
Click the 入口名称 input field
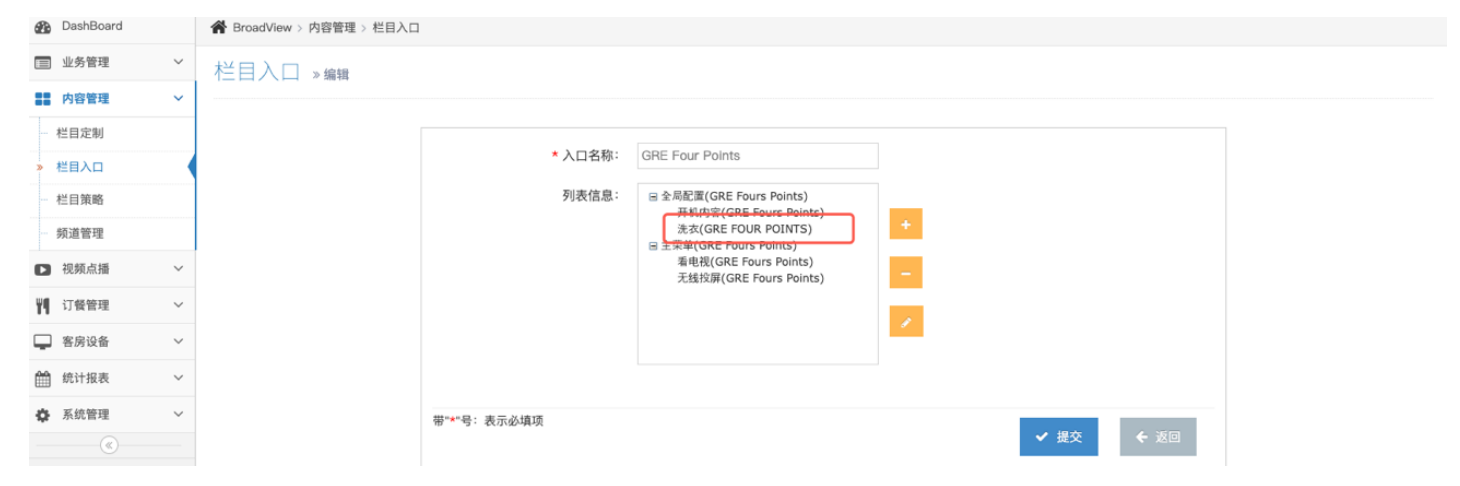pos(757,156)
